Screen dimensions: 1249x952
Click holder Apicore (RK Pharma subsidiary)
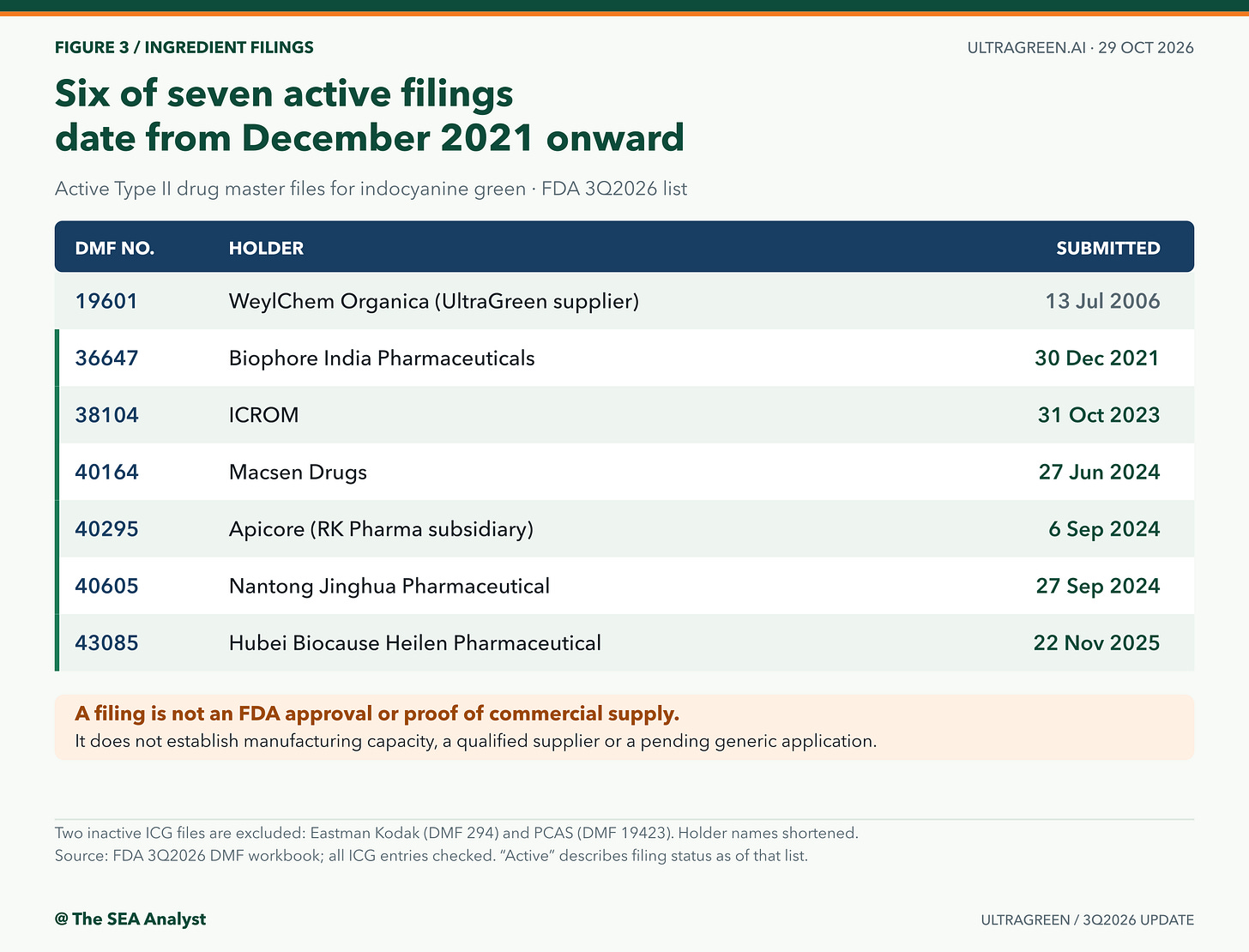(381, 530)
